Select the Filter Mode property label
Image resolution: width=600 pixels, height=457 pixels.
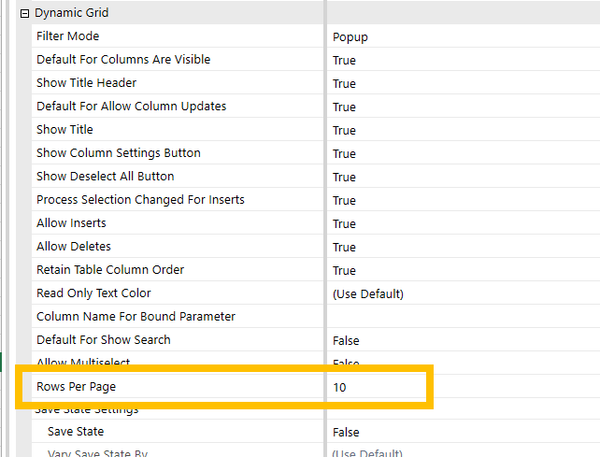[x=67, y=36]
